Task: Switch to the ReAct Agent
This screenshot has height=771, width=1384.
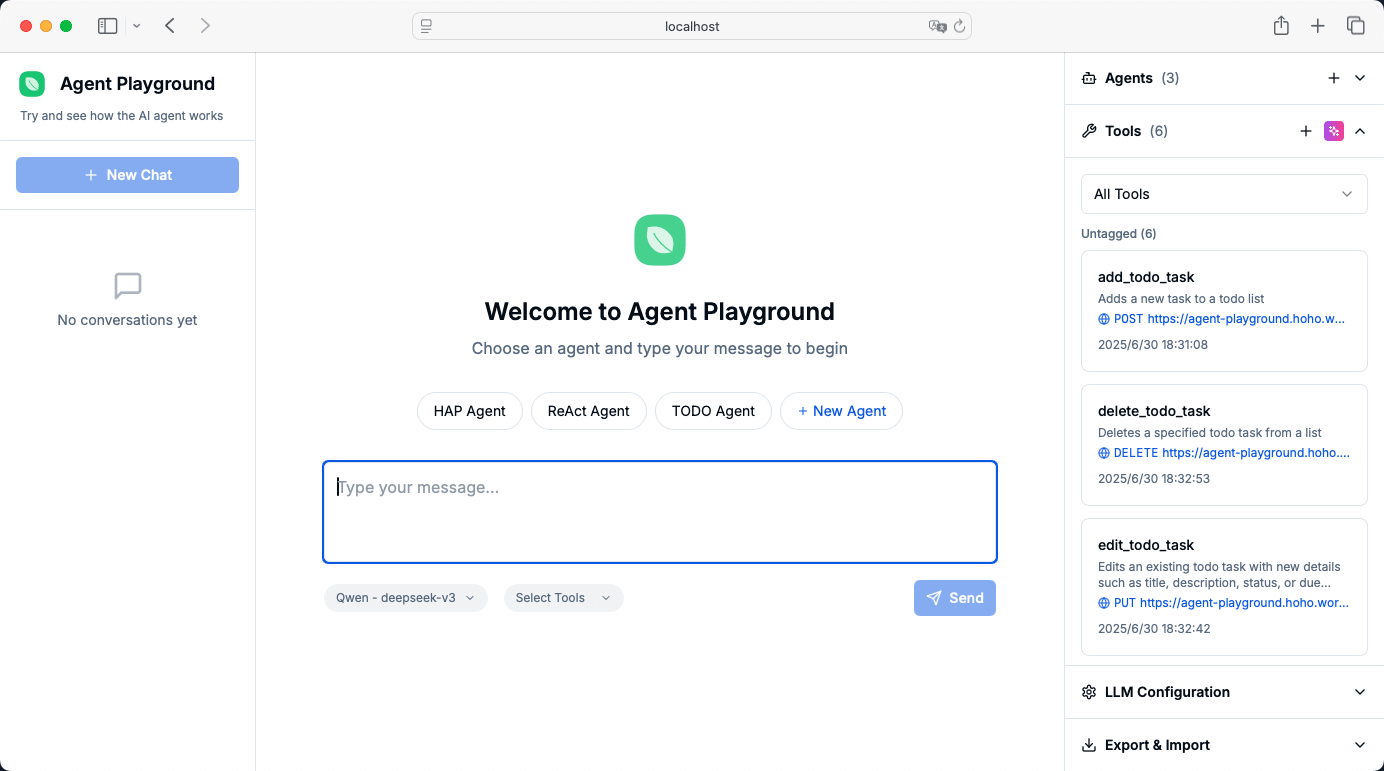Action: coord(588,411)
